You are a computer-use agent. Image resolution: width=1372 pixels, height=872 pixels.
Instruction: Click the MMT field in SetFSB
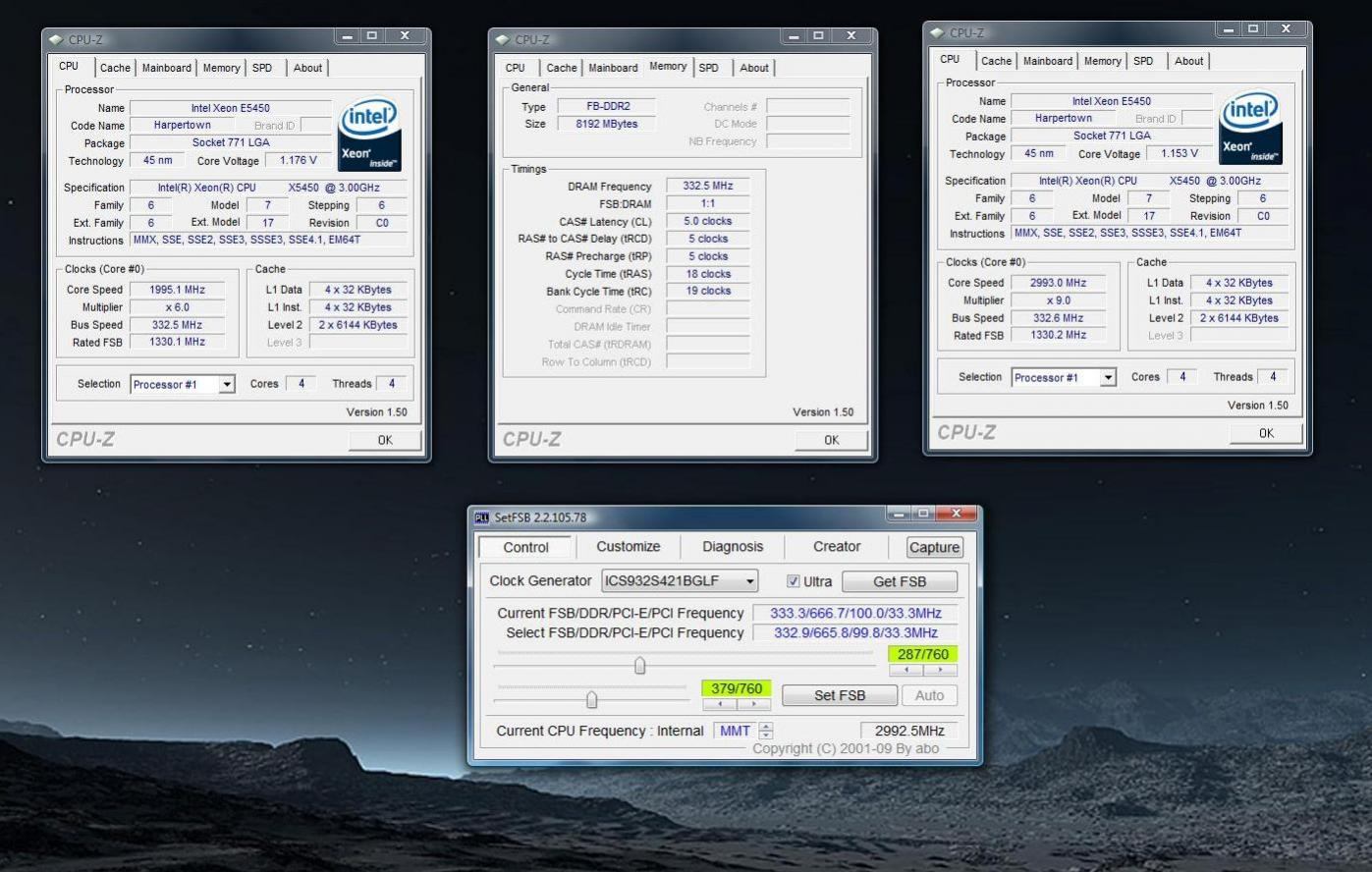click(x=736, y=731)
